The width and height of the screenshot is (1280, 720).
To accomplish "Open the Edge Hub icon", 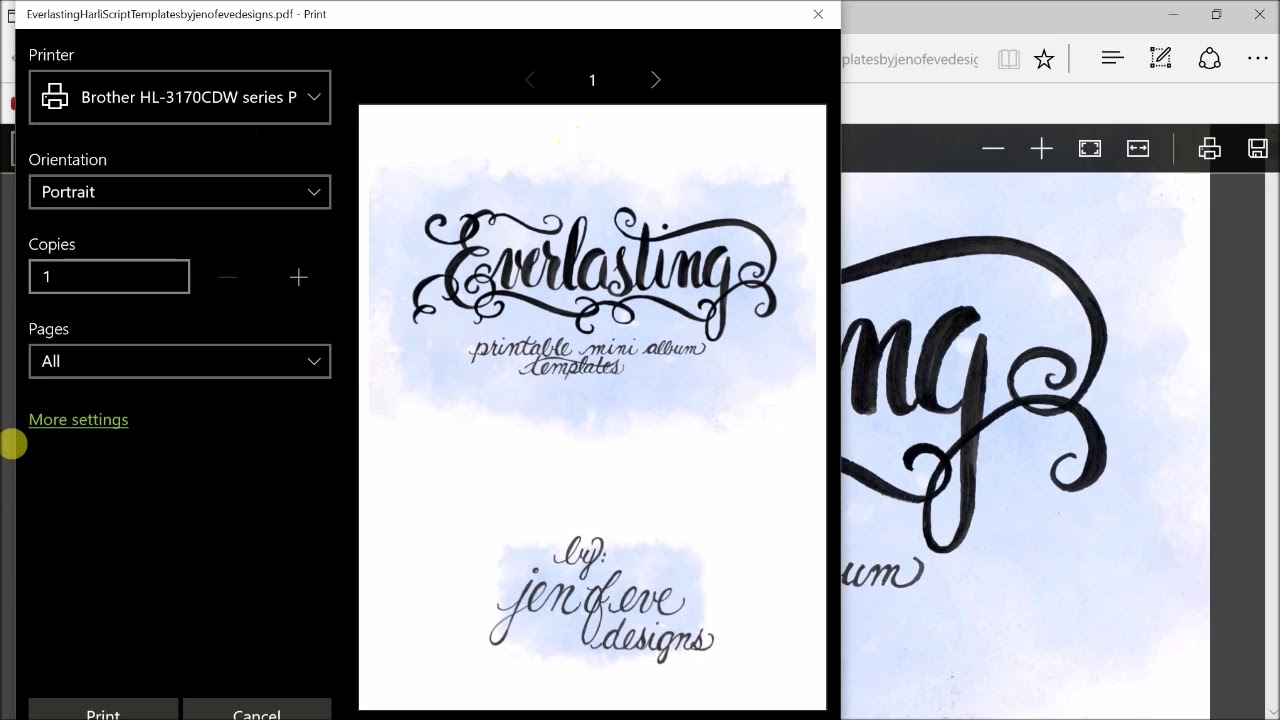I will coord(1112,59).
